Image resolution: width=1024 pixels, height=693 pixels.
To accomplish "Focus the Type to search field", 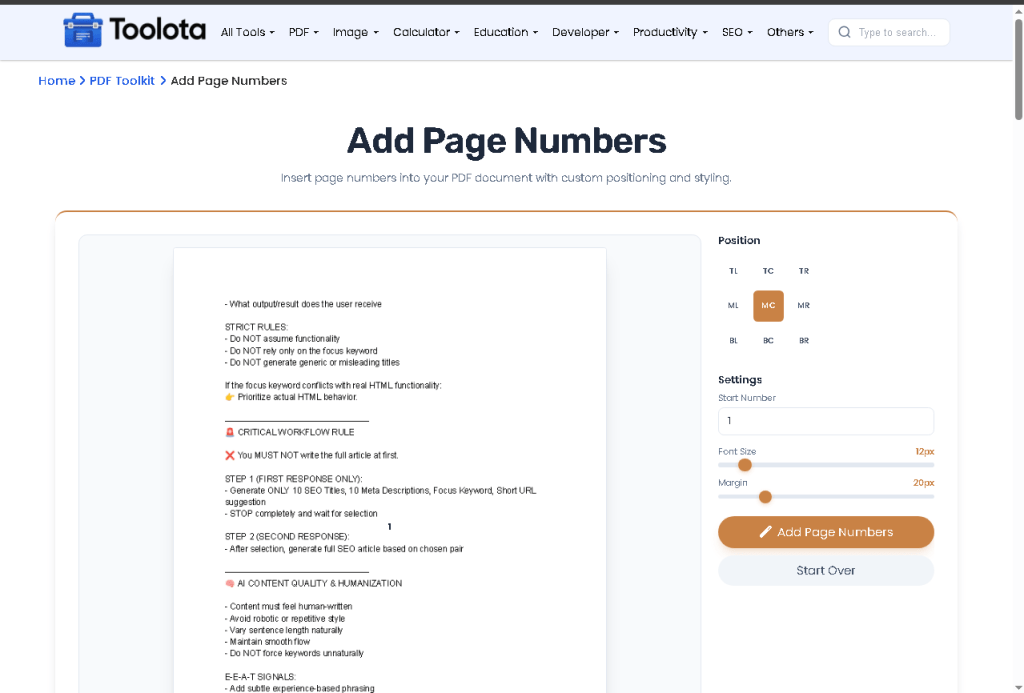I will point(889,32).
